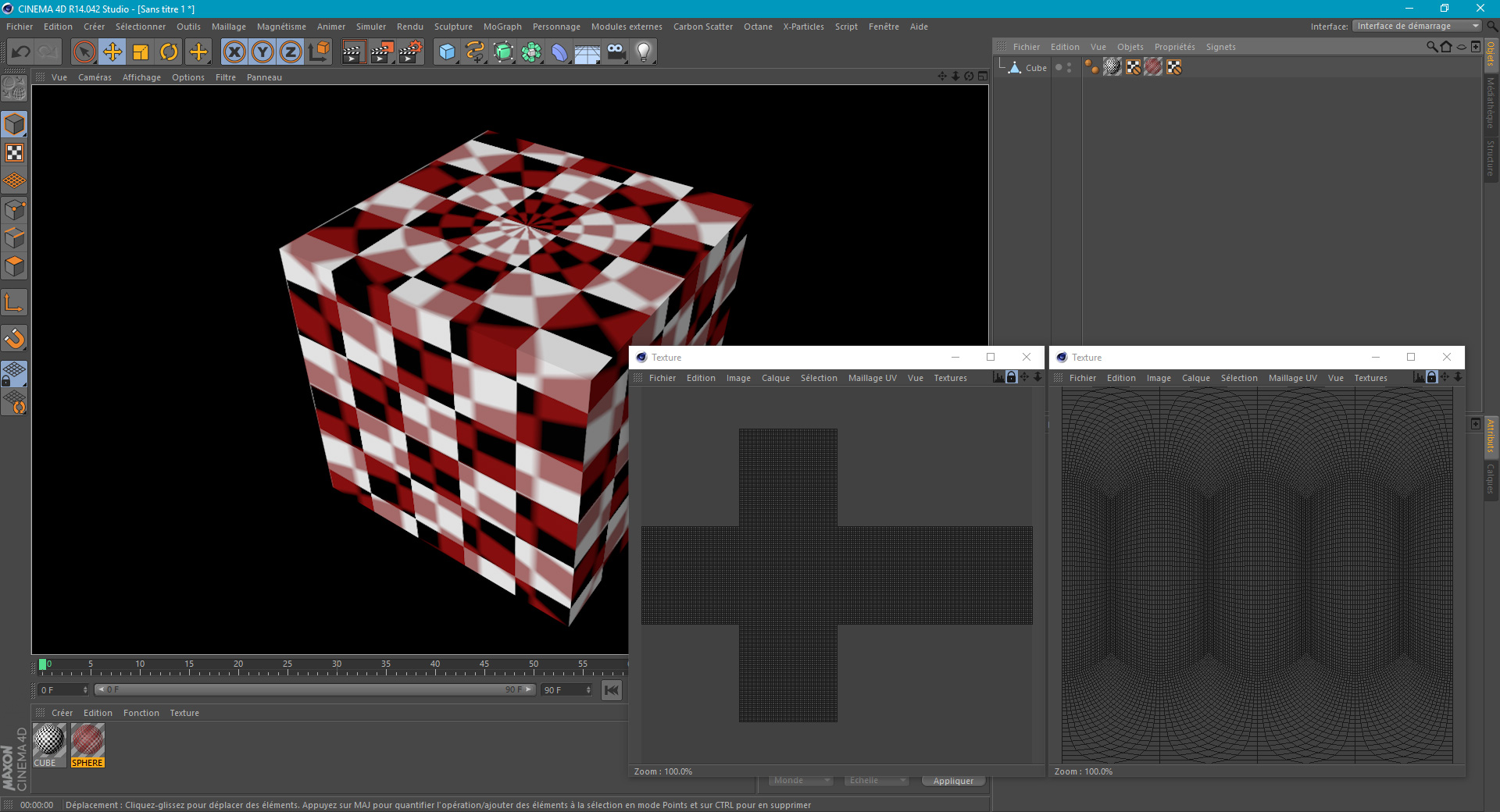The width and height of the screenshot is (1500, 812).
Task: Add a camera object
Action: 616,52
